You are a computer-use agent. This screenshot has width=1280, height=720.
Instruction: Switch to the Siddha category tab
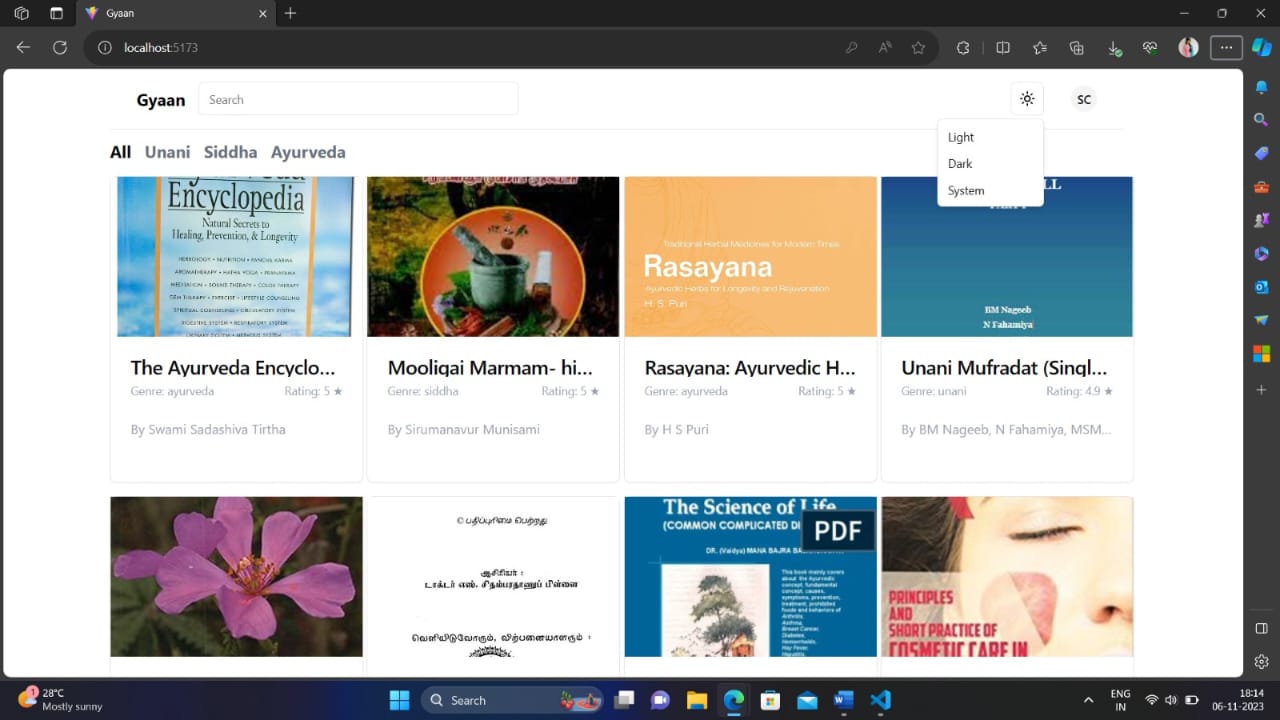(230, 152)
